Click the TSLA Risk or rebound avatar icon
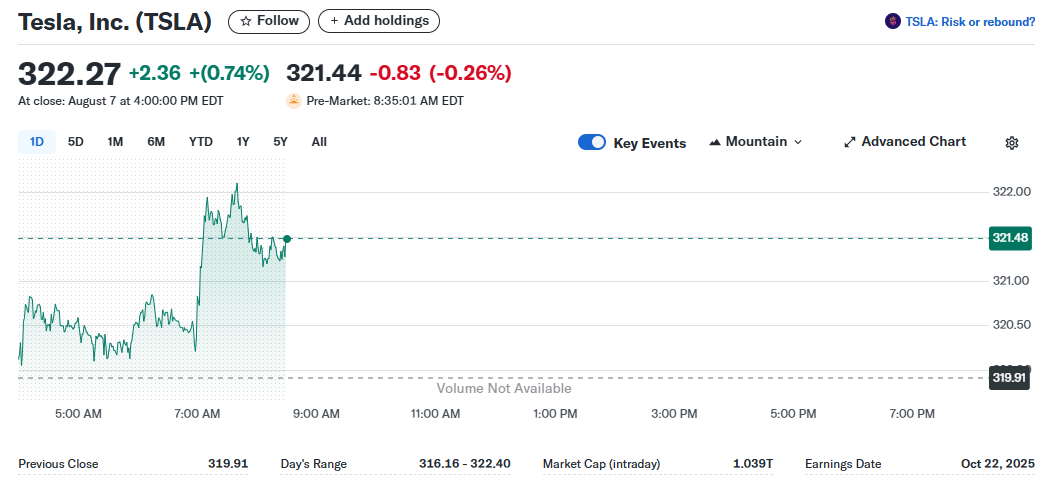This screenshot has height=481, width=1058. coord(893,22)
